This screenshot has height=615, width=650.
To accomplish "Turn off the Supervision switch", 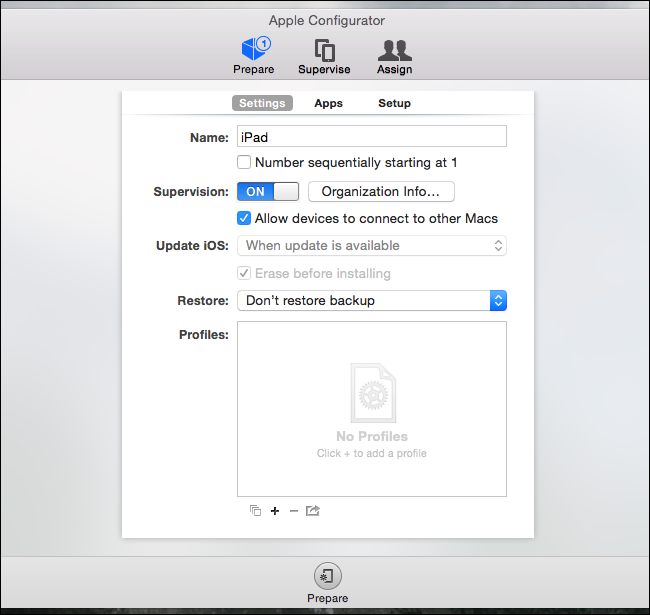I will 268,191.
